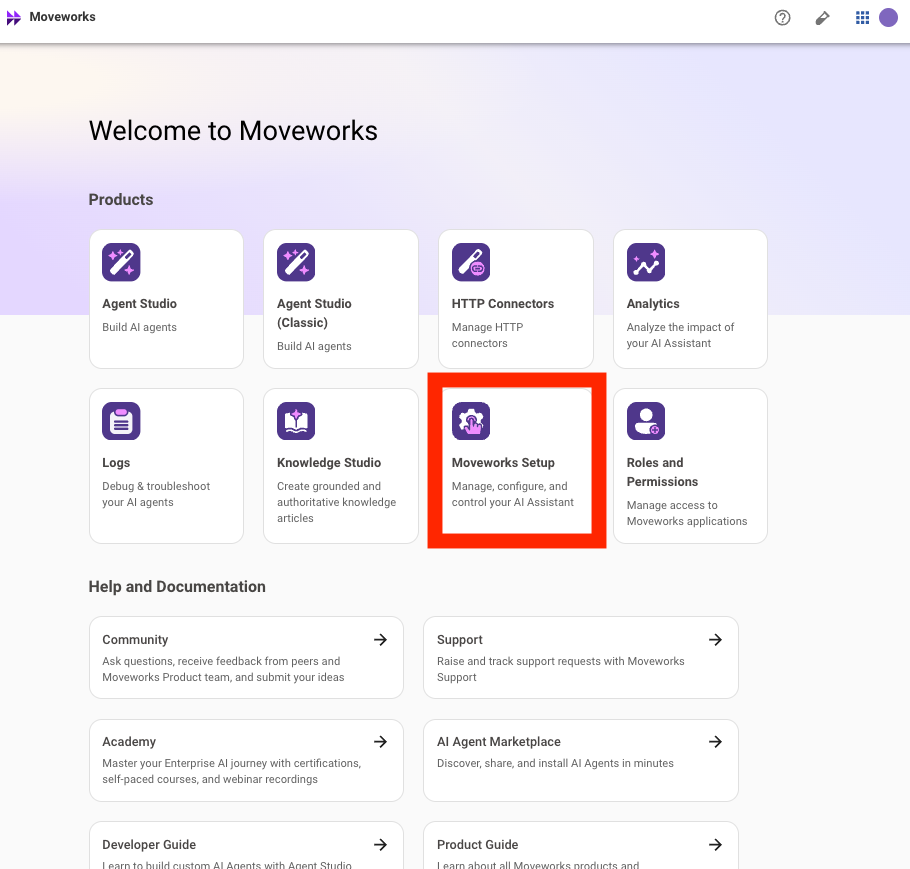Open the Community help card
This screenshot has height=869, width=910.
pos(245,657)
